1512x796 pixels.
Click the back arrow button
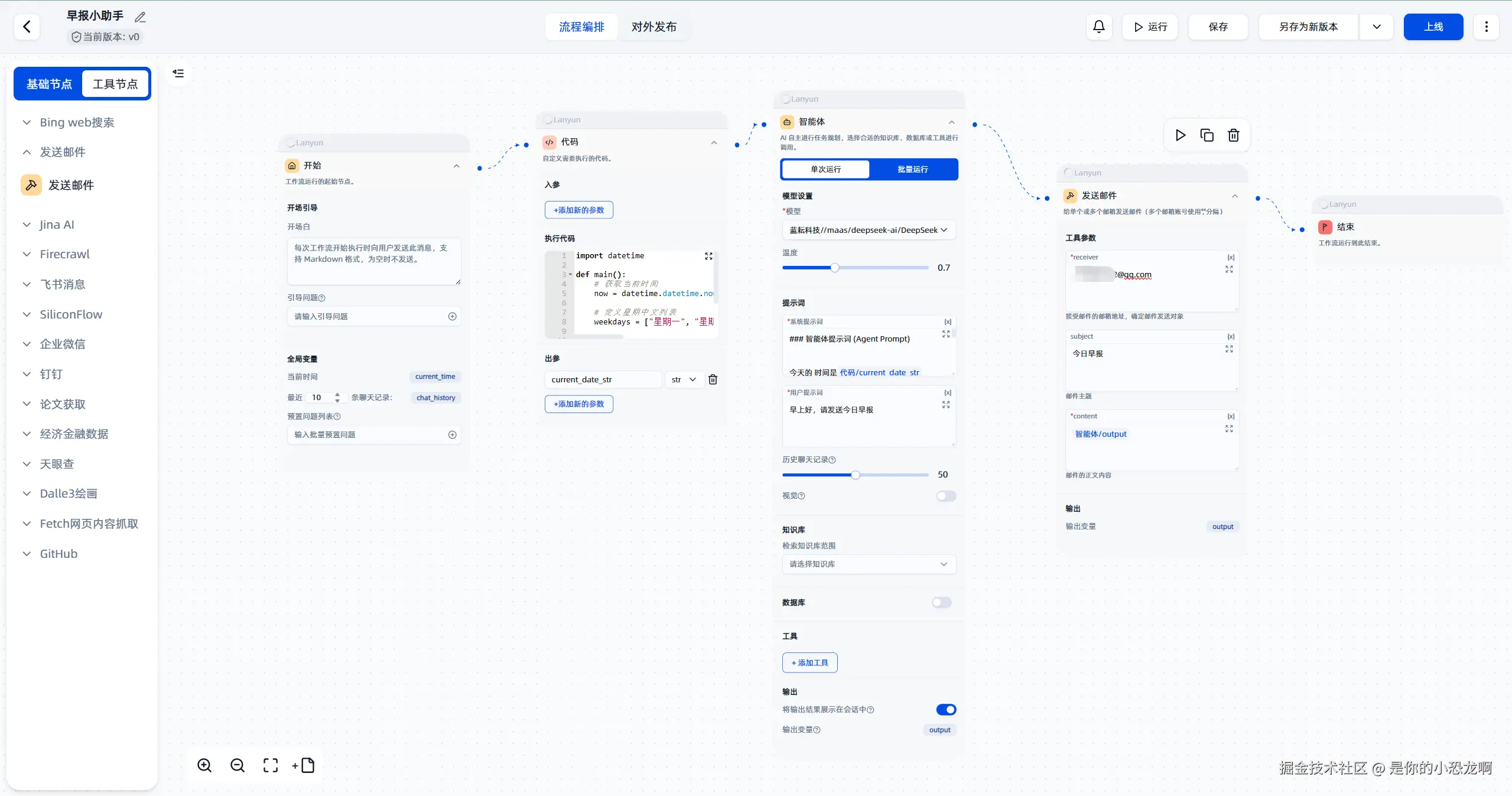click(x=27, y=27)
